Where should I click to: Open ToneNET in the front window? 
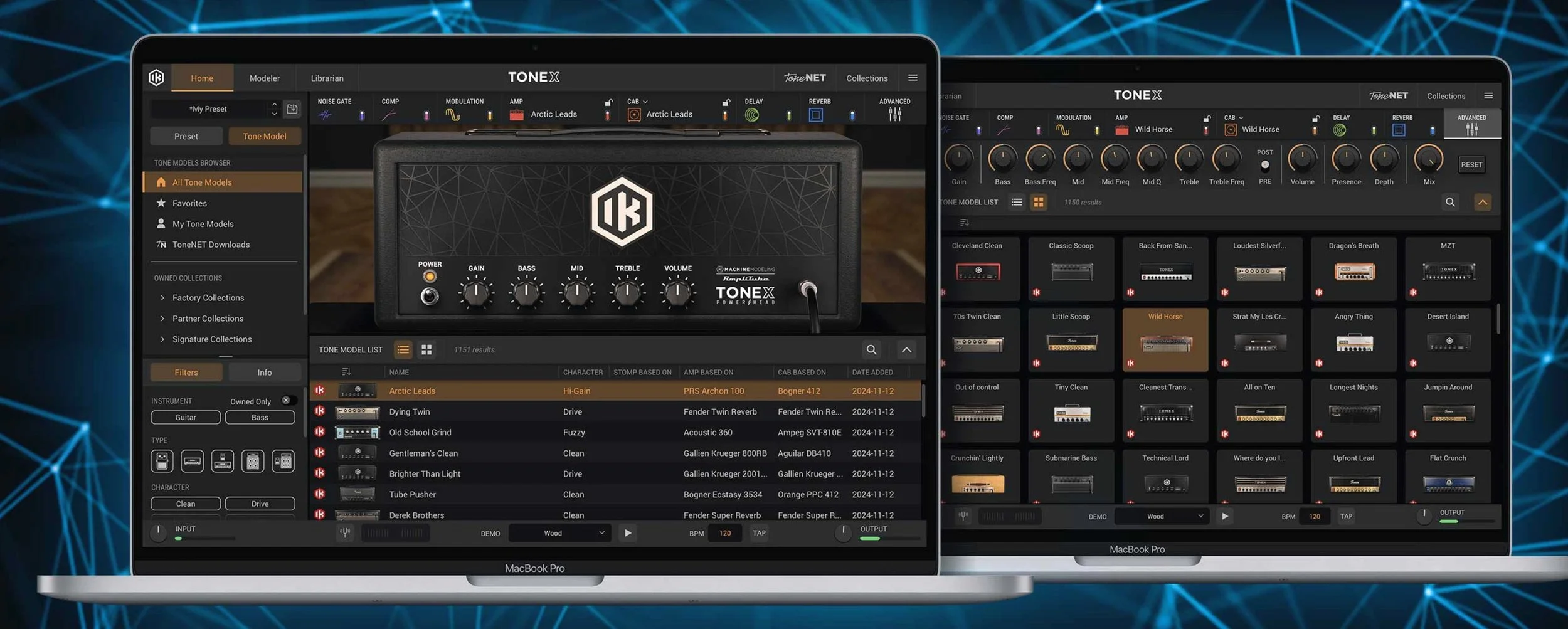[805, 78]
